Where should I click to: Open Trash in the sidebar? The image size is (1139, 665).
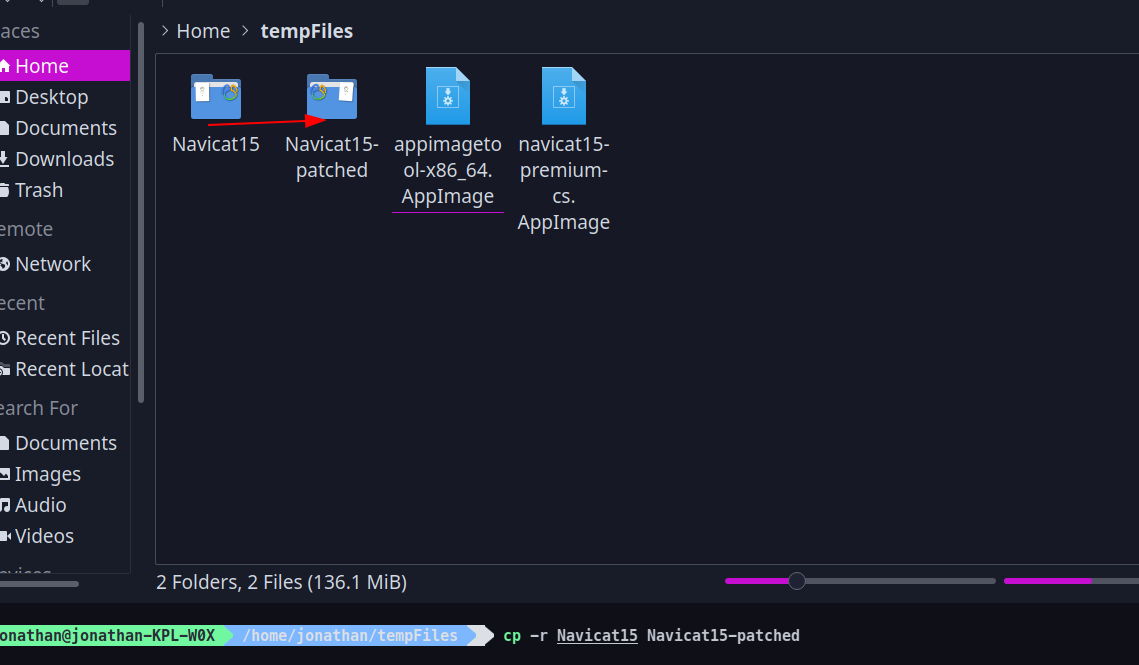click(x=38, y=190)
